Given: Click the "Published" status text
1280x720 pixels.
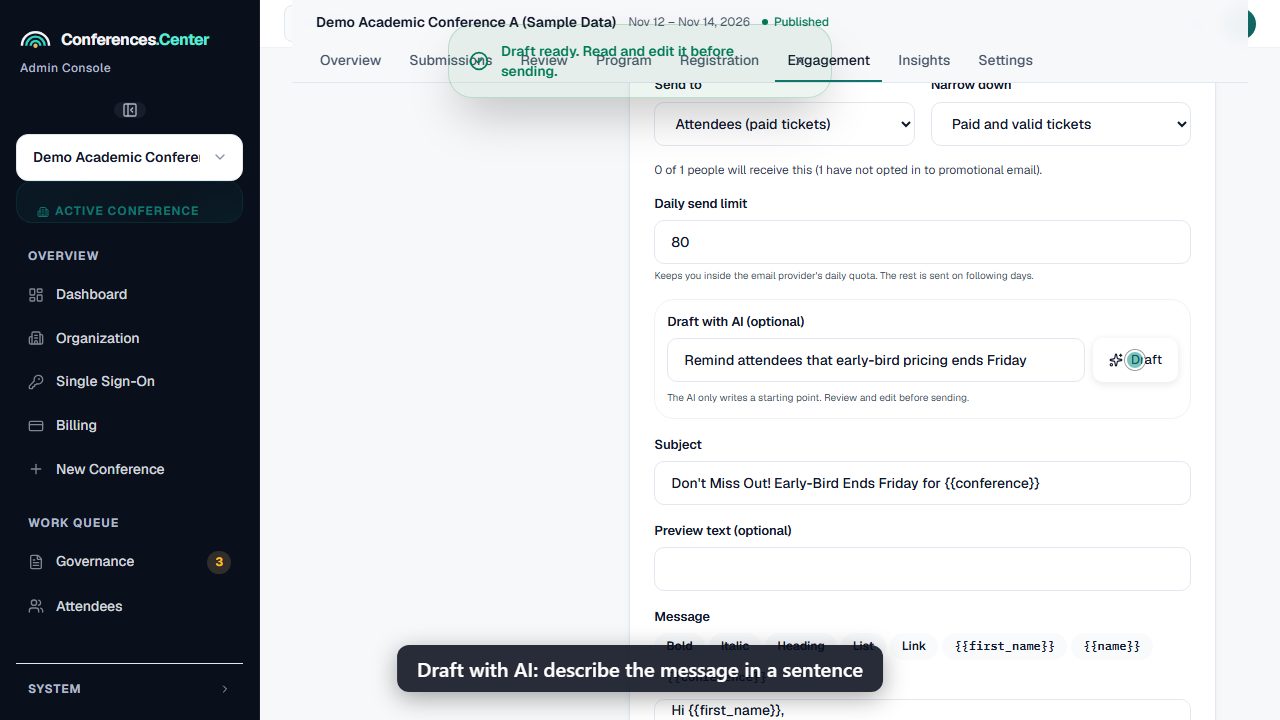Looking at the screenshot, I should pos(801,22).
